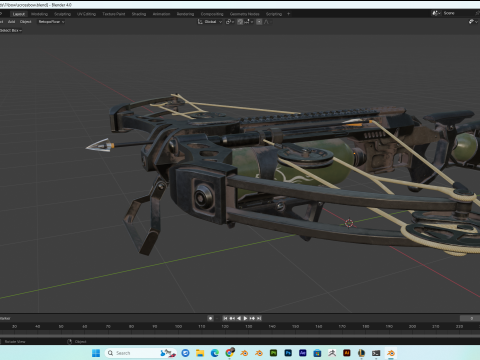Play the animation in reverse

pos(239,318)
